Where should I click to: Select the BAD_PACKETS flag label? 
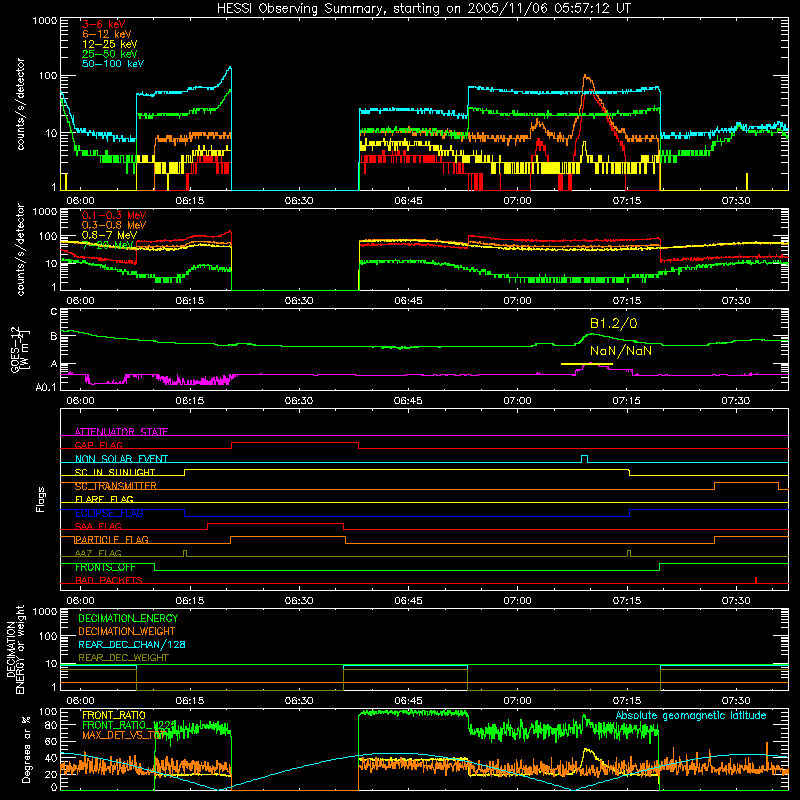109,580
